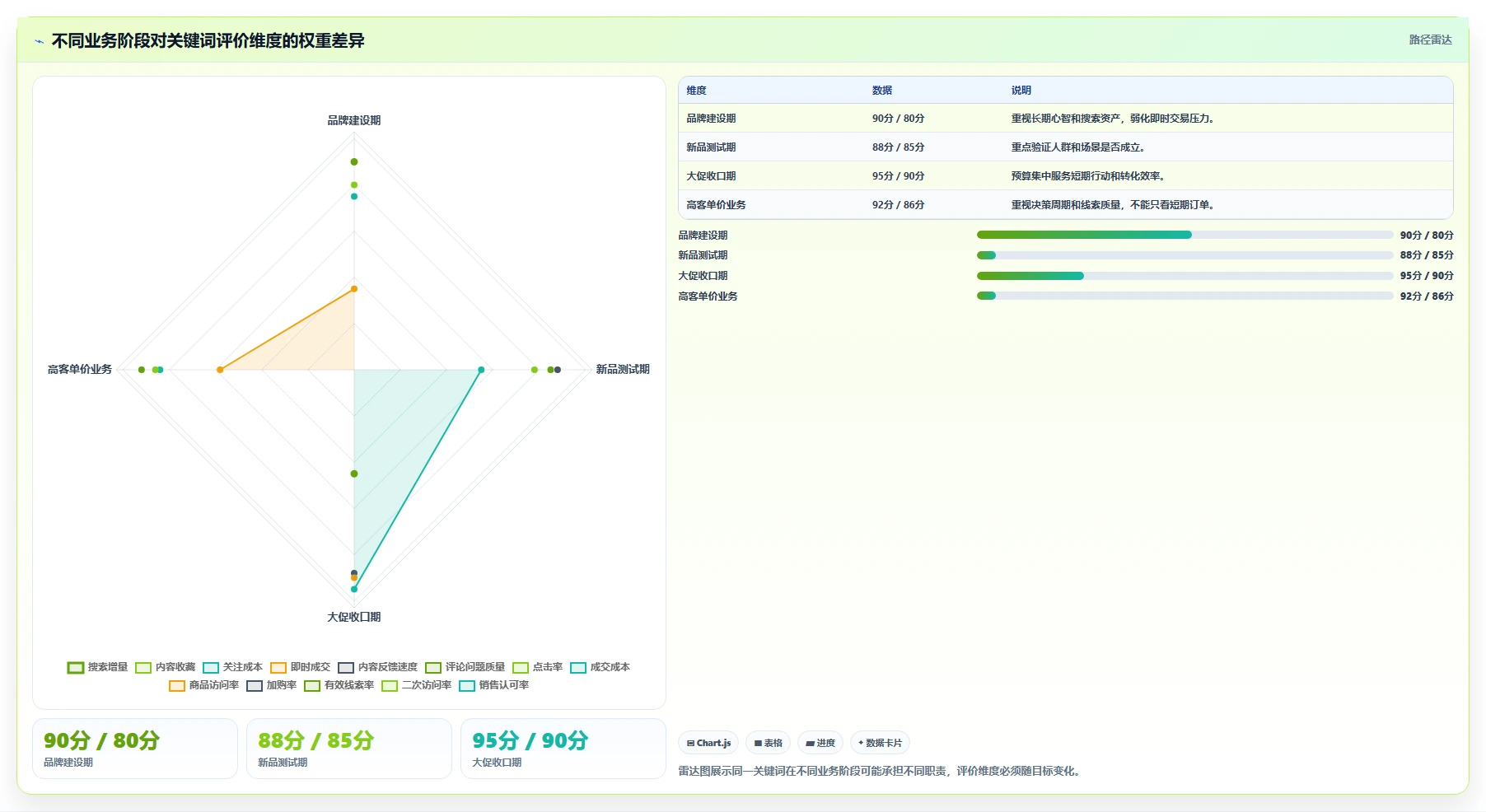
Task: Toggle the 商品访问率 legend series
Action: pyautogui.click(x=204, y=685)
